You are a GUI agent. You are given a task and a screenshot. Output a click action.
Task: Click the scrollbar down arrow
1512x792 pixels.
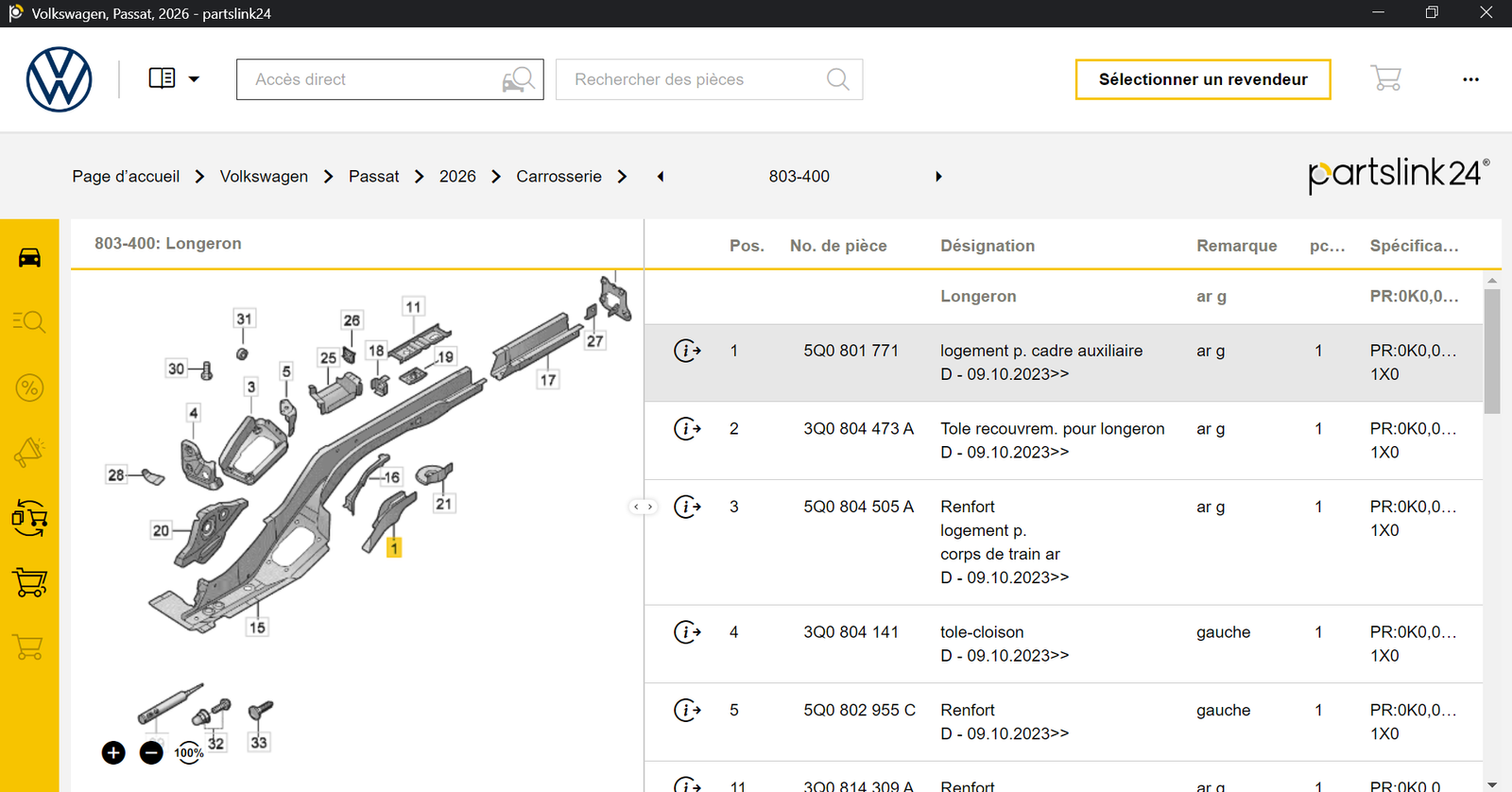point(1492,784)
